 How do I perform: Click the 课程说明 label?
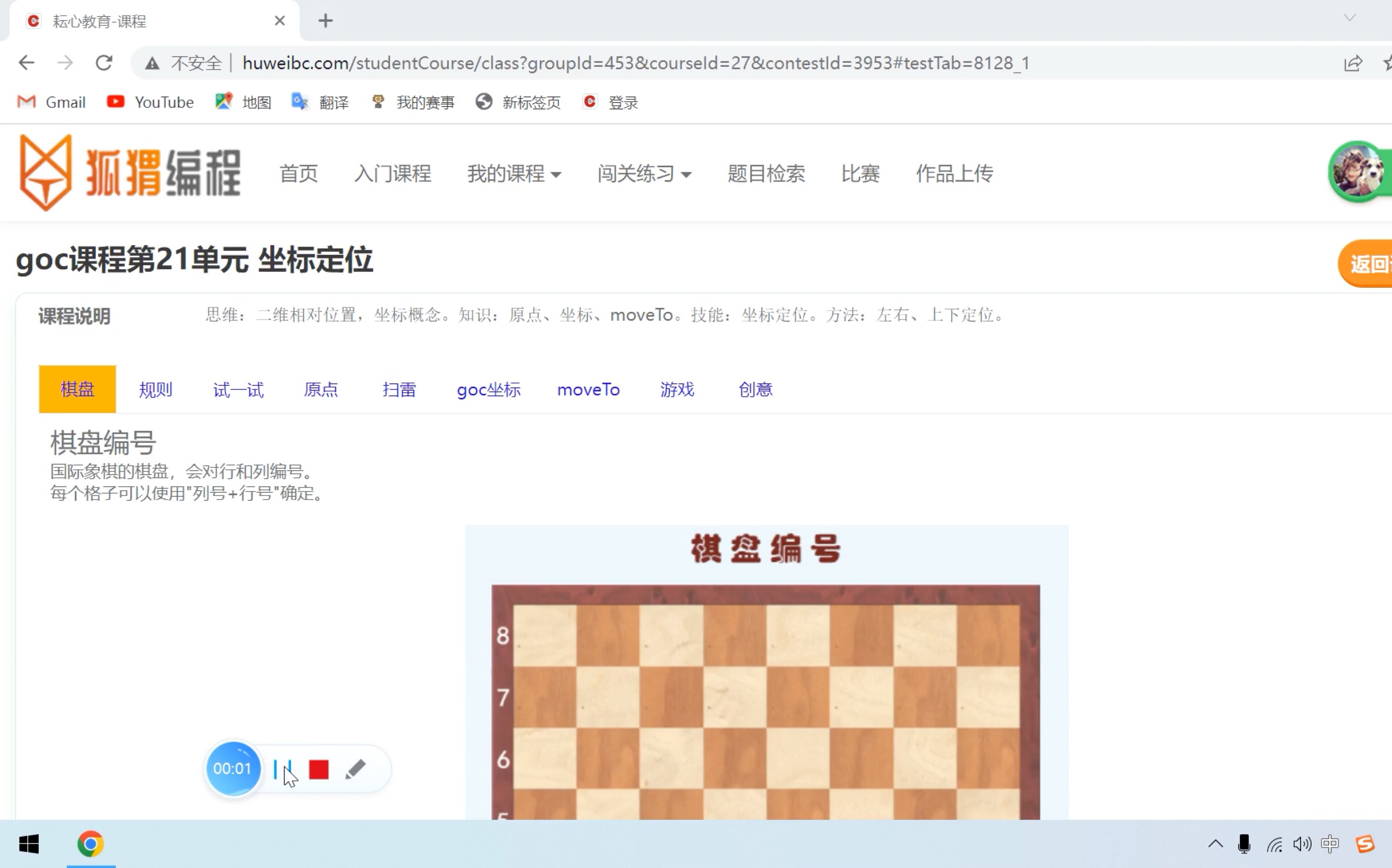pyautogui.click(x=74, y=316)
